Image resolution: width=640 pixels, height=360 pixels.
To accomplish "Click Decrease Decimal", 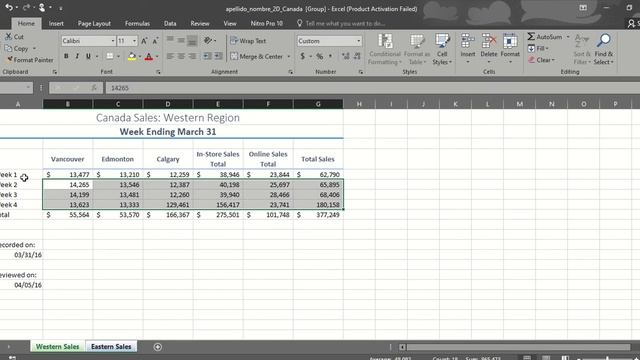I will point(357,56).
